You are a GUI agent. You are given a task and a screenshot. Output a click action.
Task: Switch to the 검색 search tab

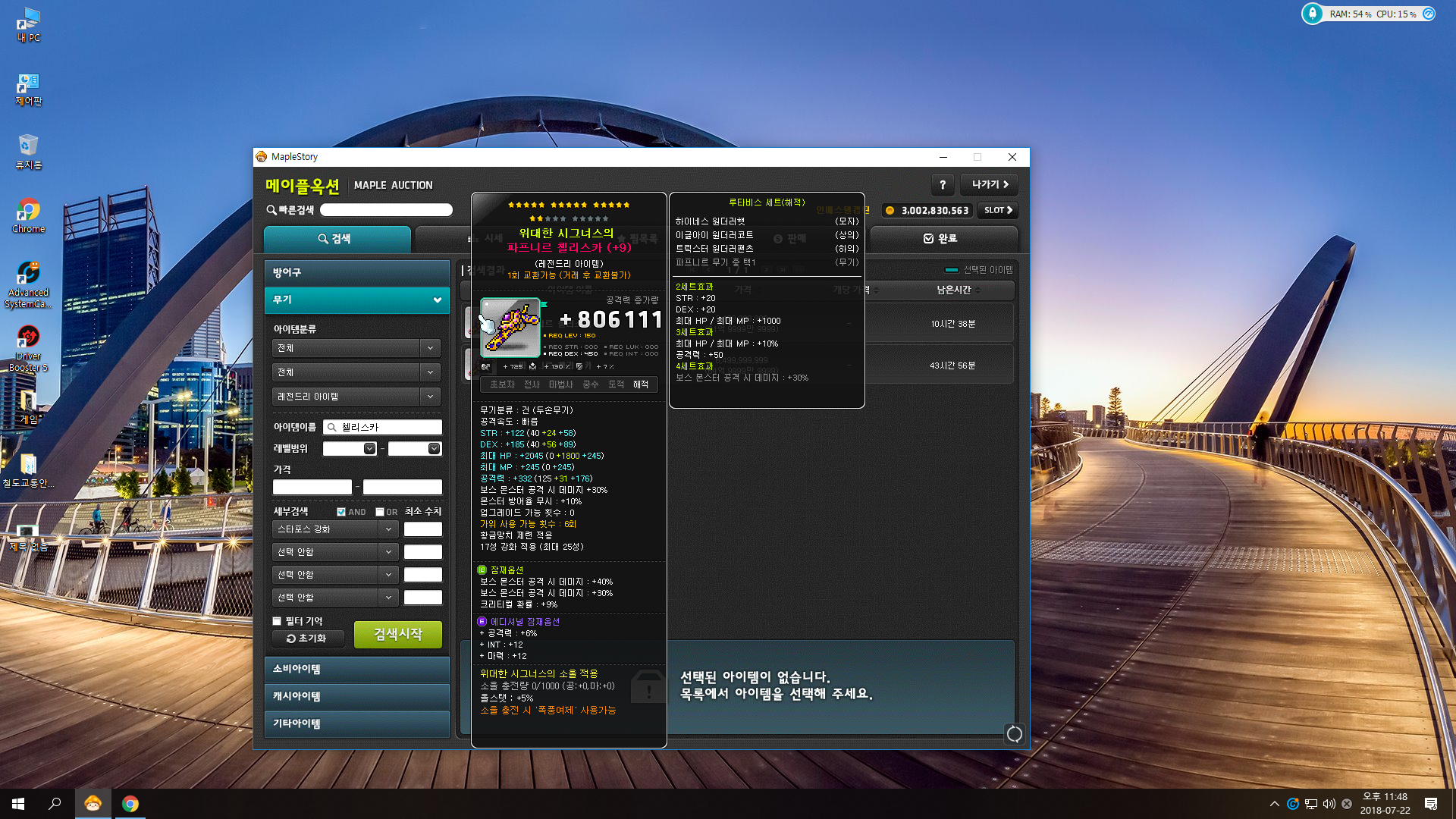pyautogui.click(x=337, y=239)
